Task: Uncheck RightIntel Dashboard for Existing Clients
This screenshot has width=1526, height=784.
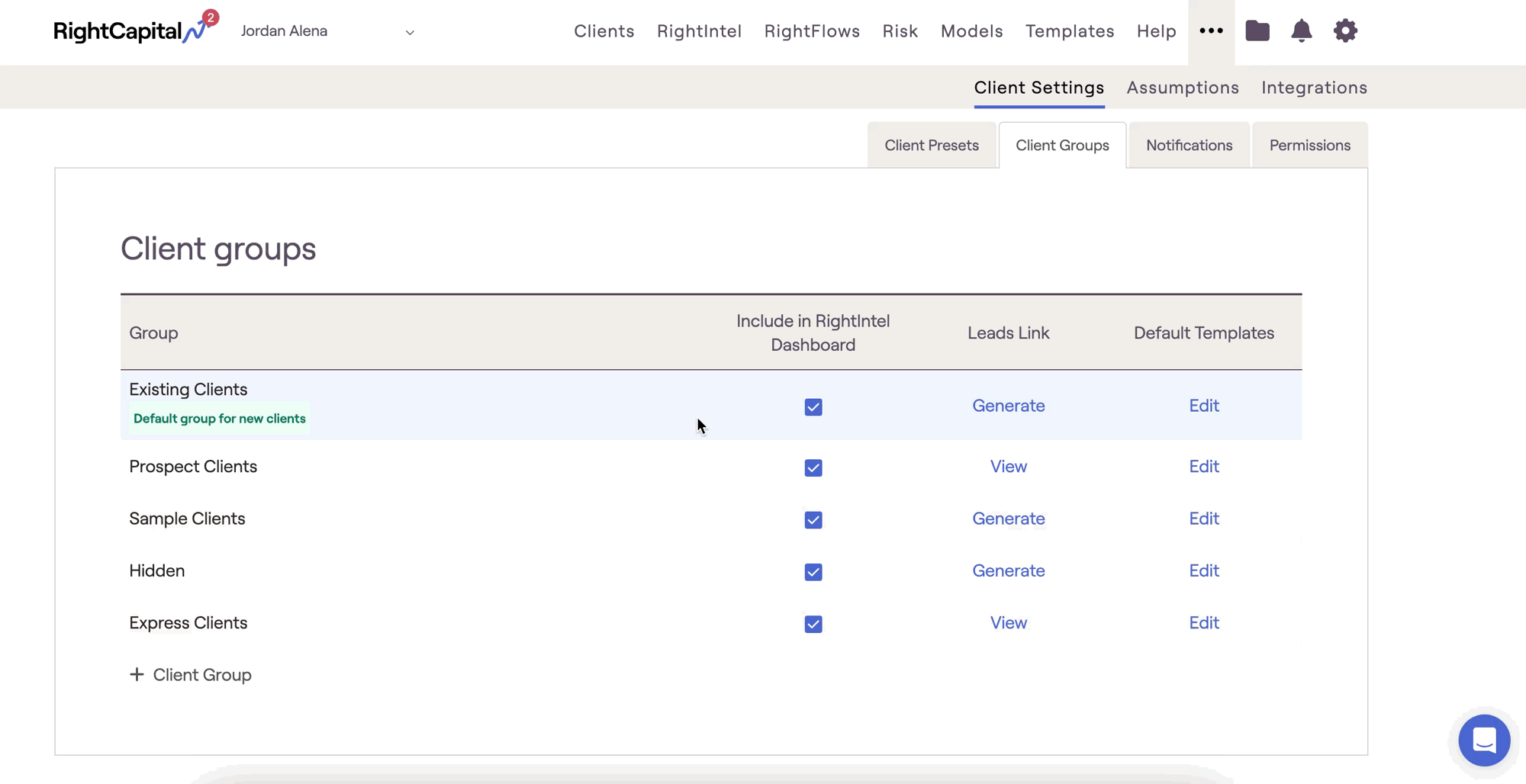Action: 813,407
